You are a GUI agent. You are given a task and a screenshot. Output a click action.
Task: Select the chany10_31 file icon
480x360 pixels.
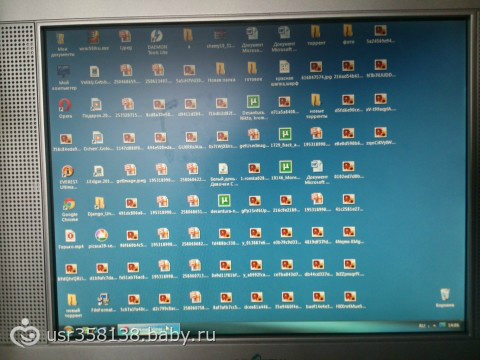pyautogui.click(x=221, y=39)
